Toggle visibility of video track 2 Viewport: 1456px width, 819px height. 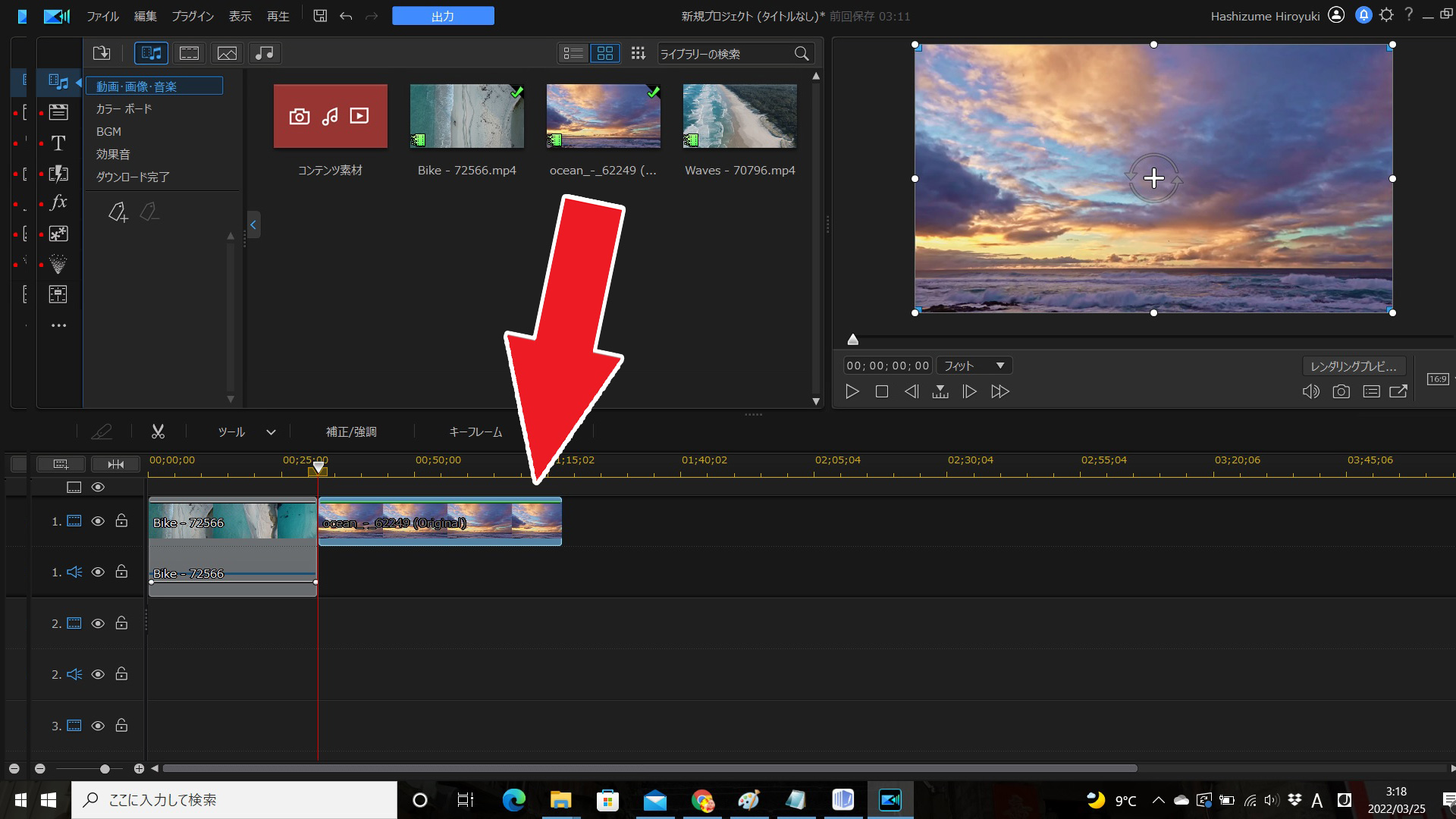(98, 623)
